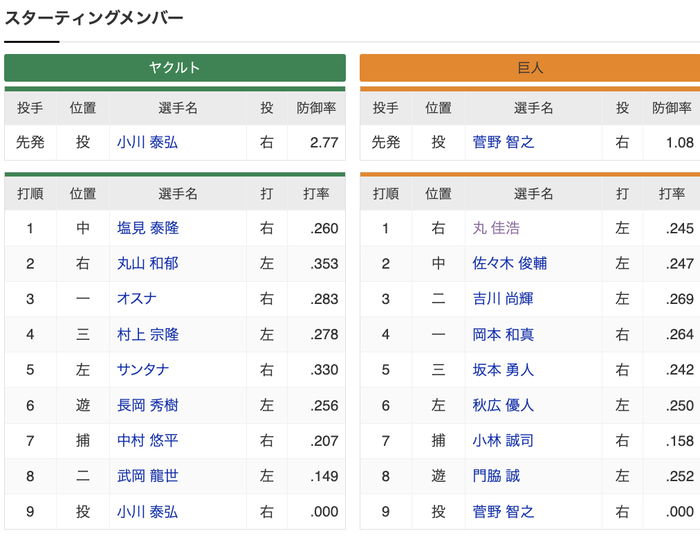This screenshot has width=700, height=540.
Task: Click the 打順 column header under 巨人
Action: point(386,194)
